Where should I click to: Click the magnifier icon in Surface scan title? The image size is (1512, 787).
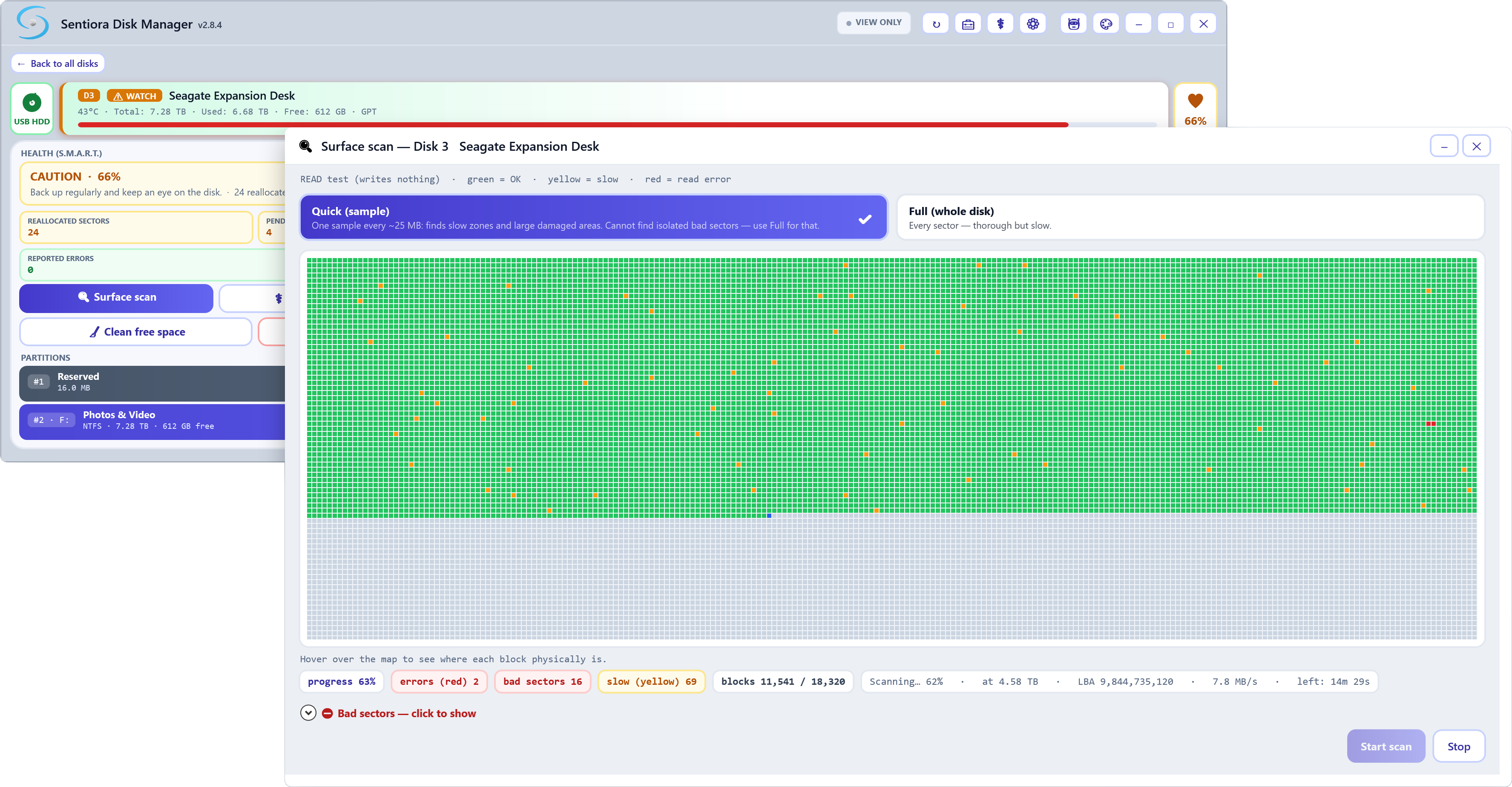(305, 146)
